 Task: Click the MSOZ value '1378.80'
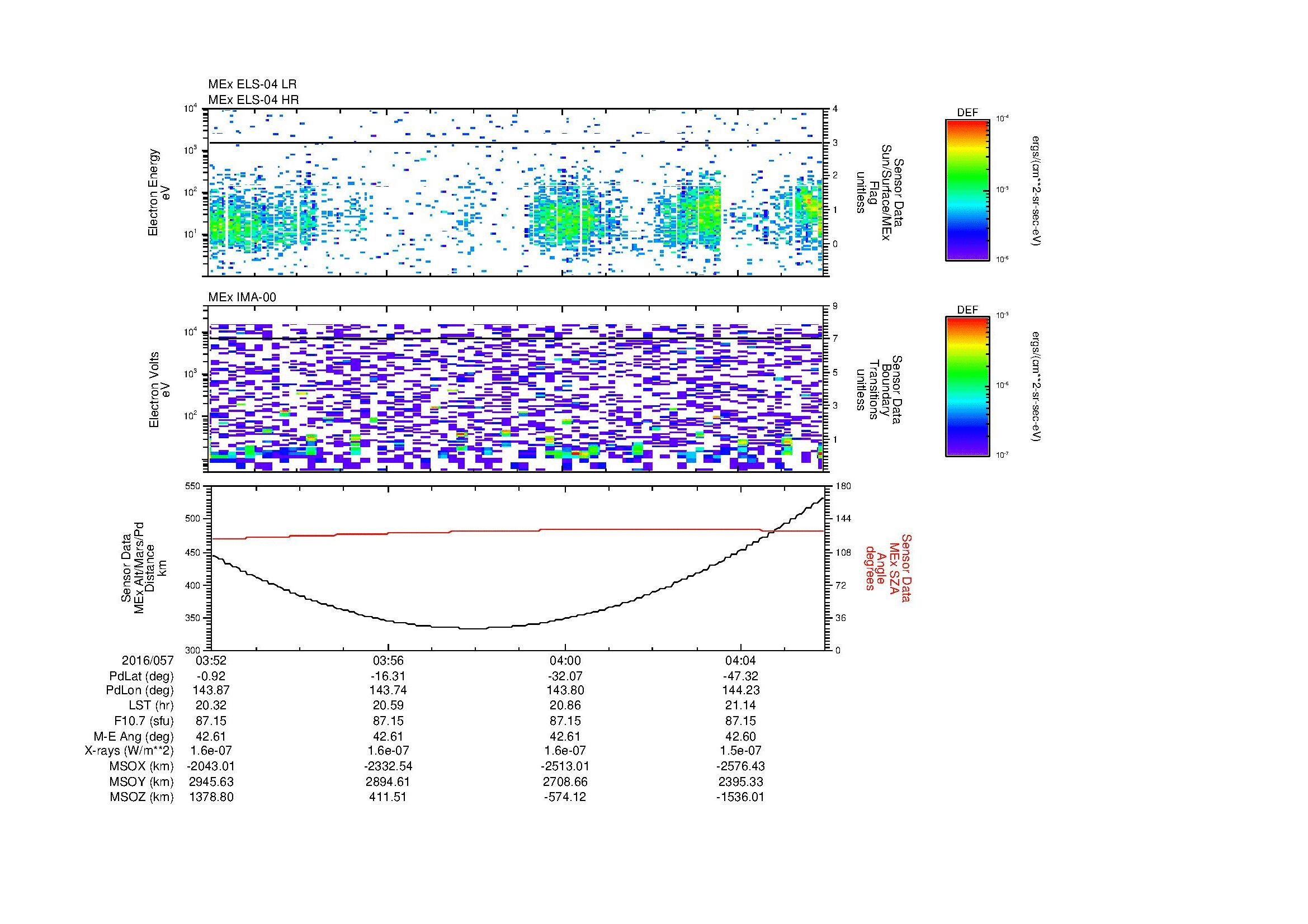(211, 797)
